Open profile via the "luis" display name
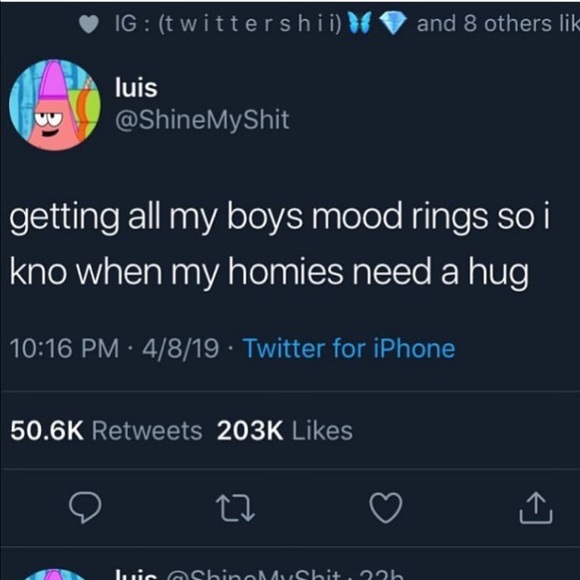The image size is (580, 580). (136, 88)
